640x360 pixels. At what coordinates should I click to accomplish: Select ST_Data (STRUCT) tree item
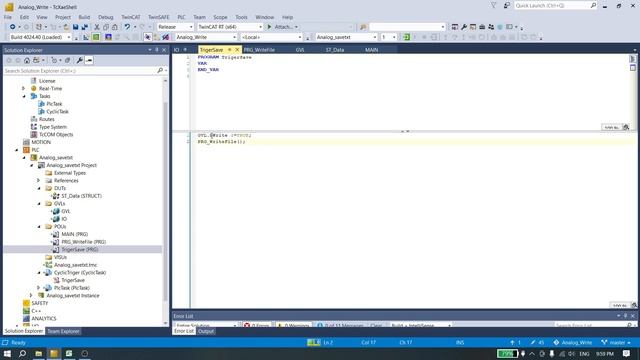(x=82, y=196)
